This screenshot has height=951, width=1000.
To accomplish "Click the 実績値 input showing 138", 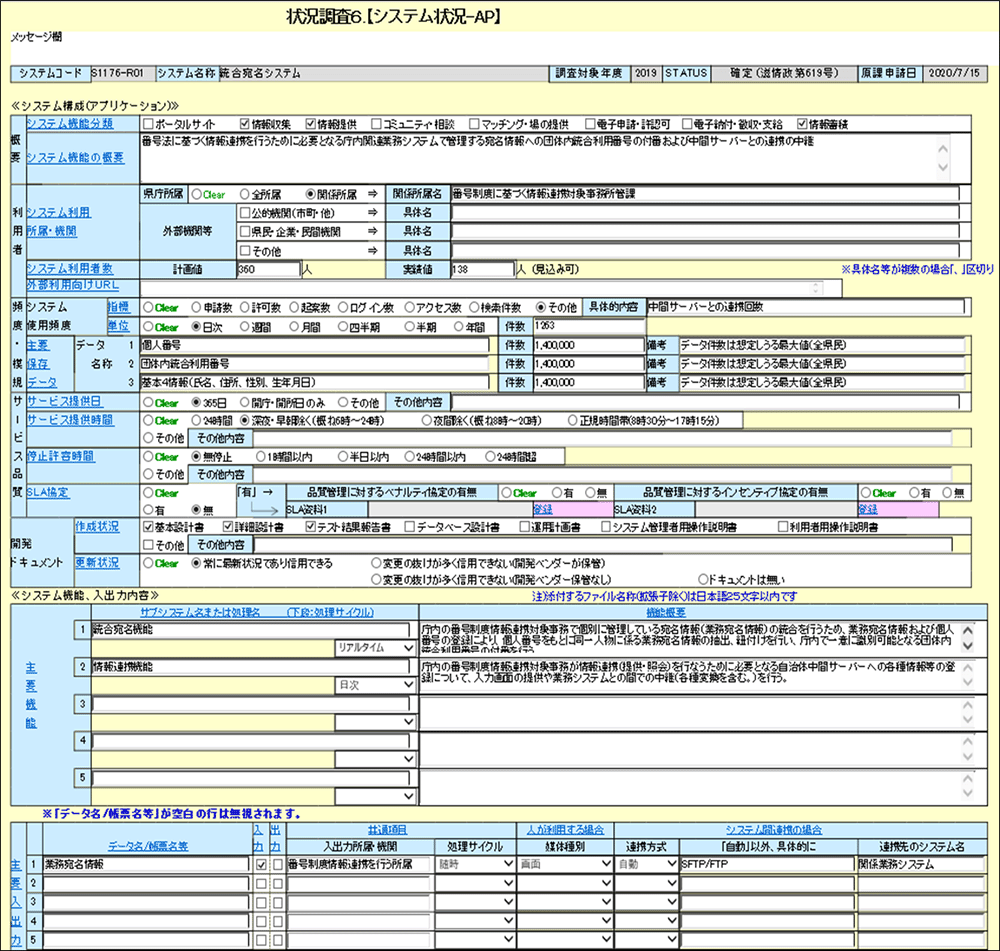I will coord(482,269).
